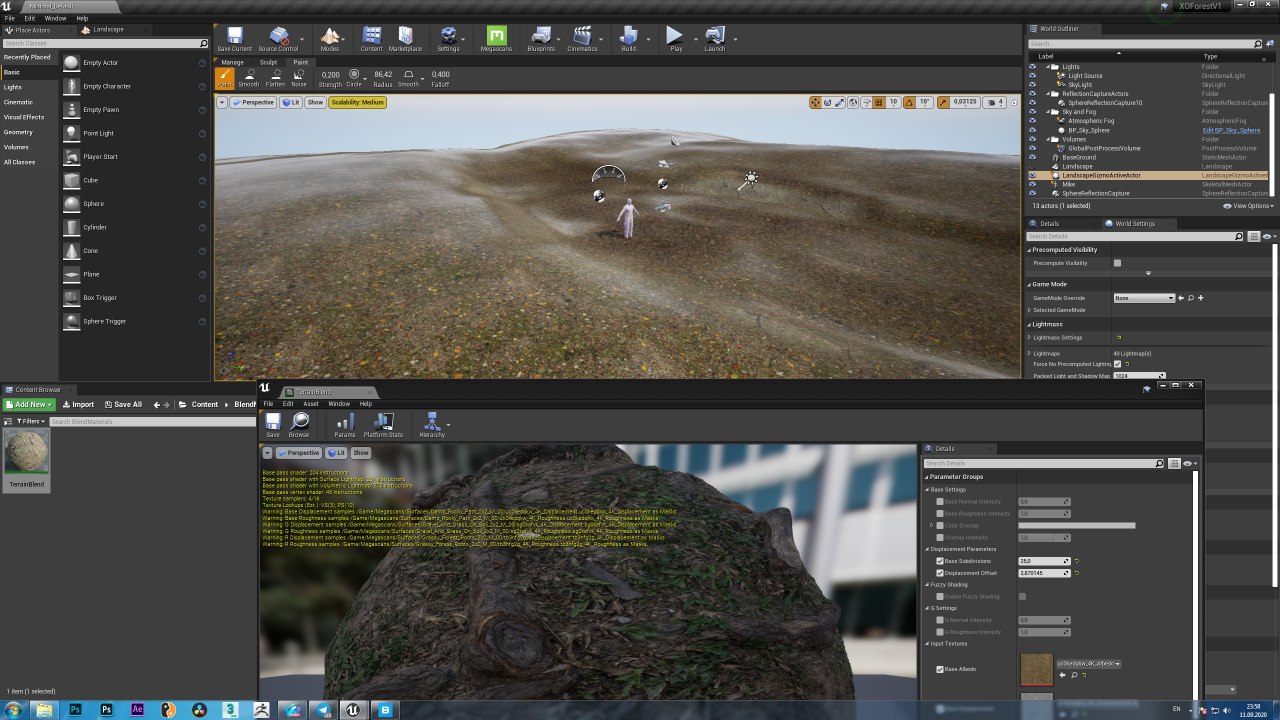The image size is (1280, 720).
Task: Open the Content toolbar button
Action: (371, 39)
